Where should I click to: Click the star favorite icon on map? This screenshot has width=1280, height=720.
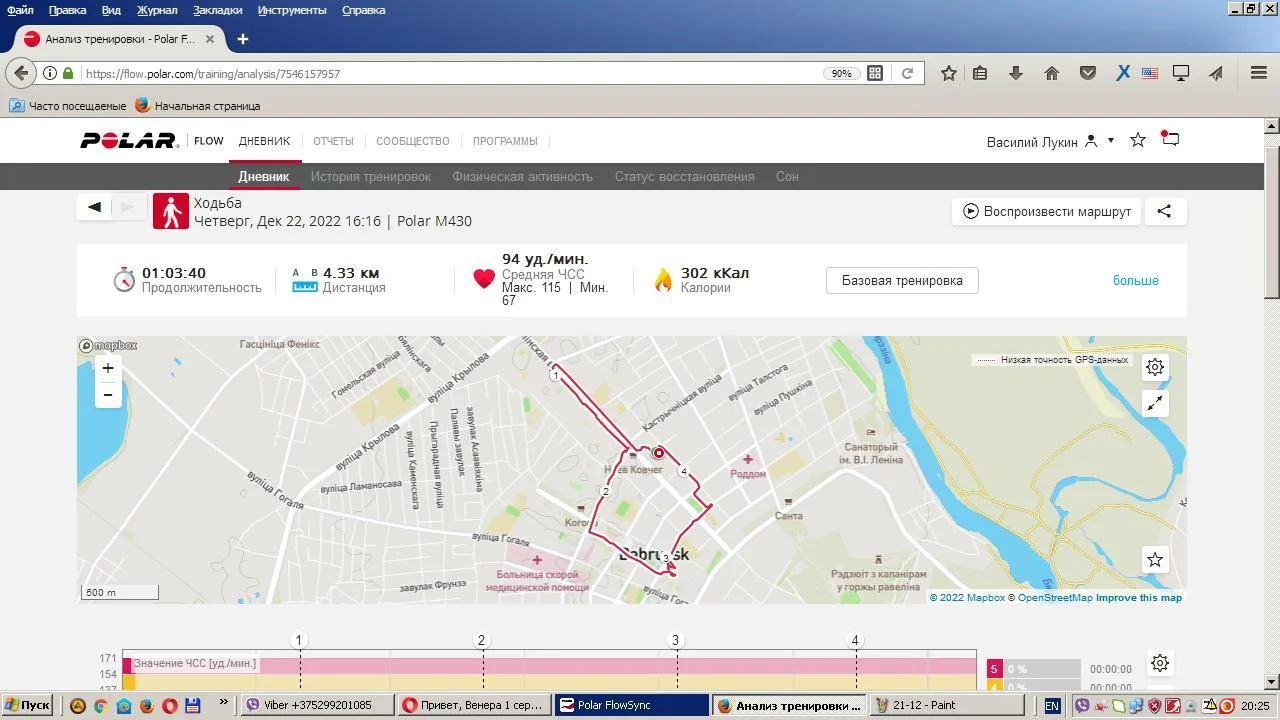pos(1155,560)
